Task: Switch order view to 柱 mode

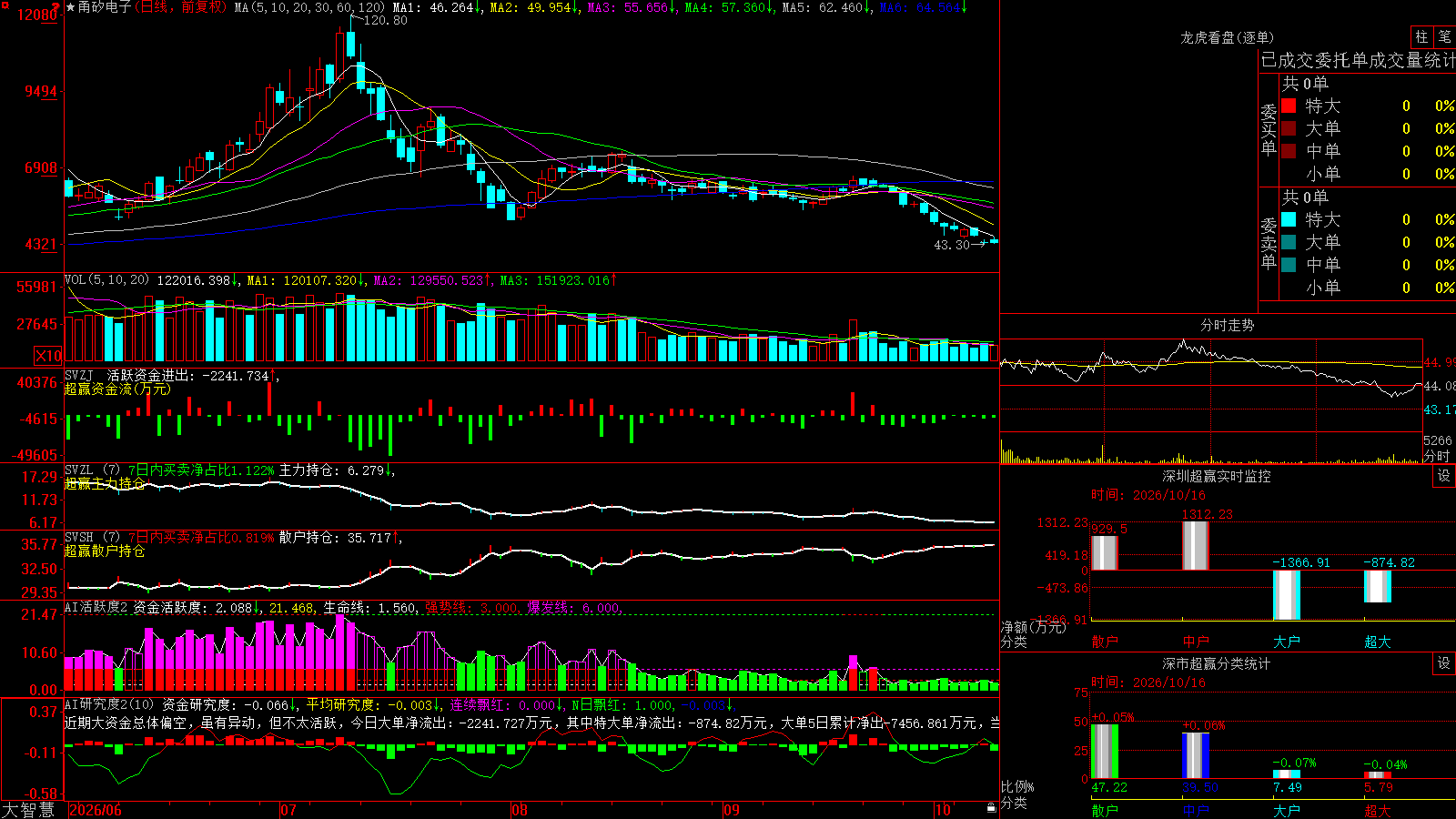Action: tap(1421, 36)
